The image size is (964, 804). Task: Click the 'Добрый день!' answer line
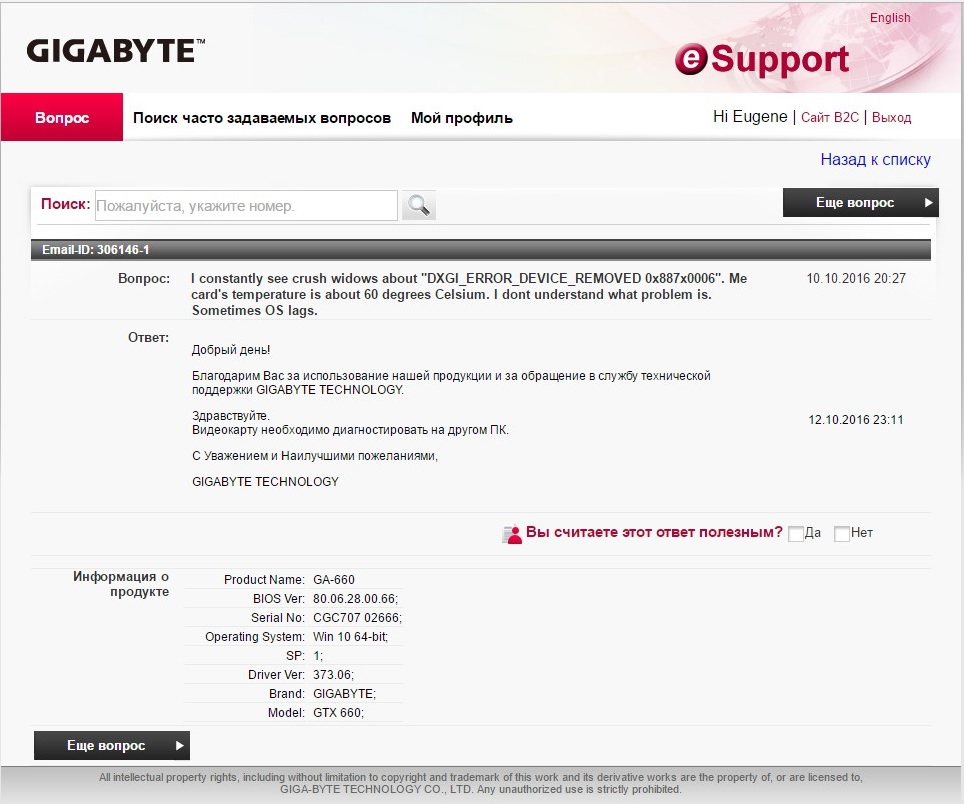pyautogui.click(x=231, y=350)
